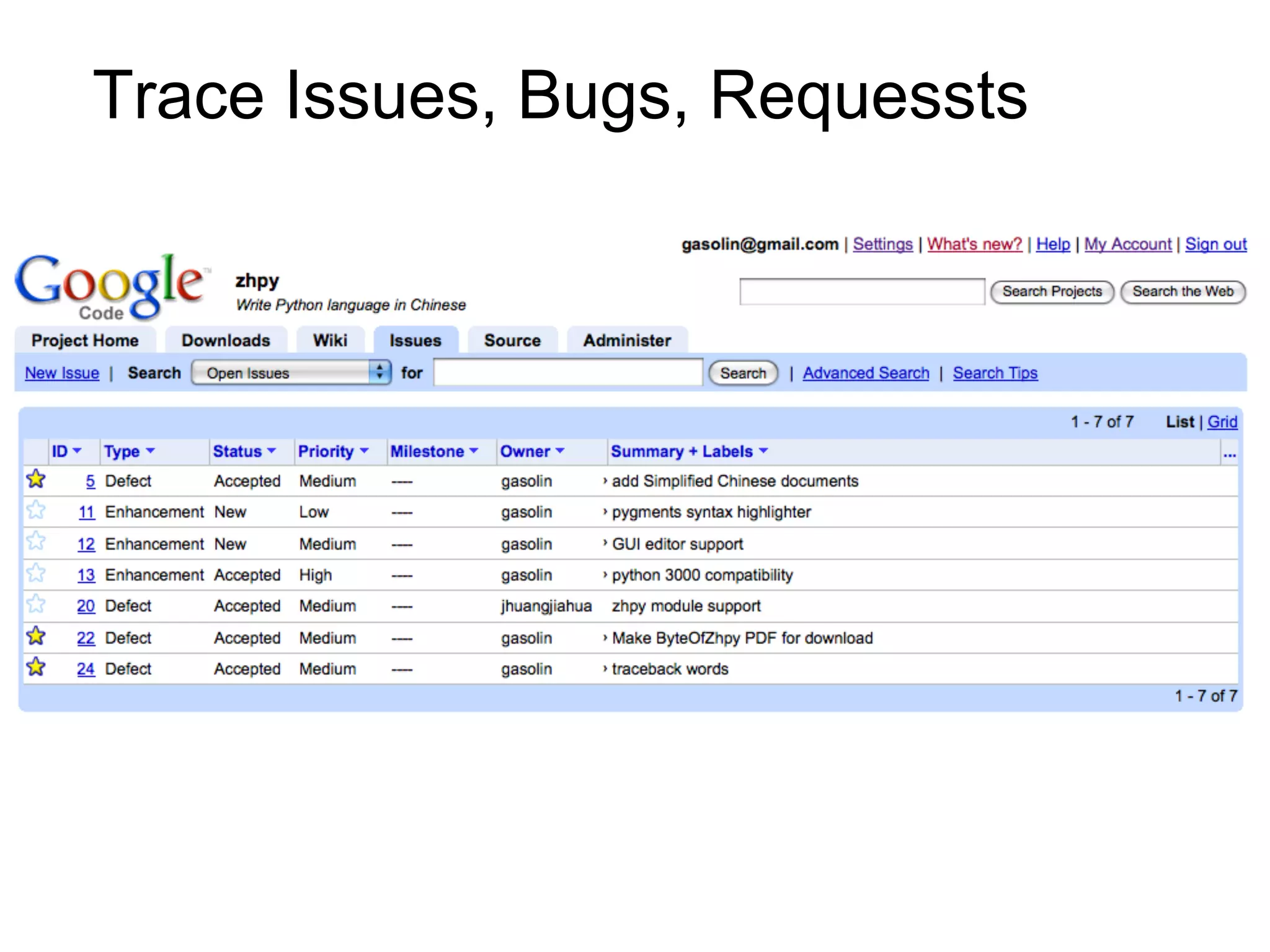Open Search Tips
The image size is (1270, 952).
[x=995, y=373]
